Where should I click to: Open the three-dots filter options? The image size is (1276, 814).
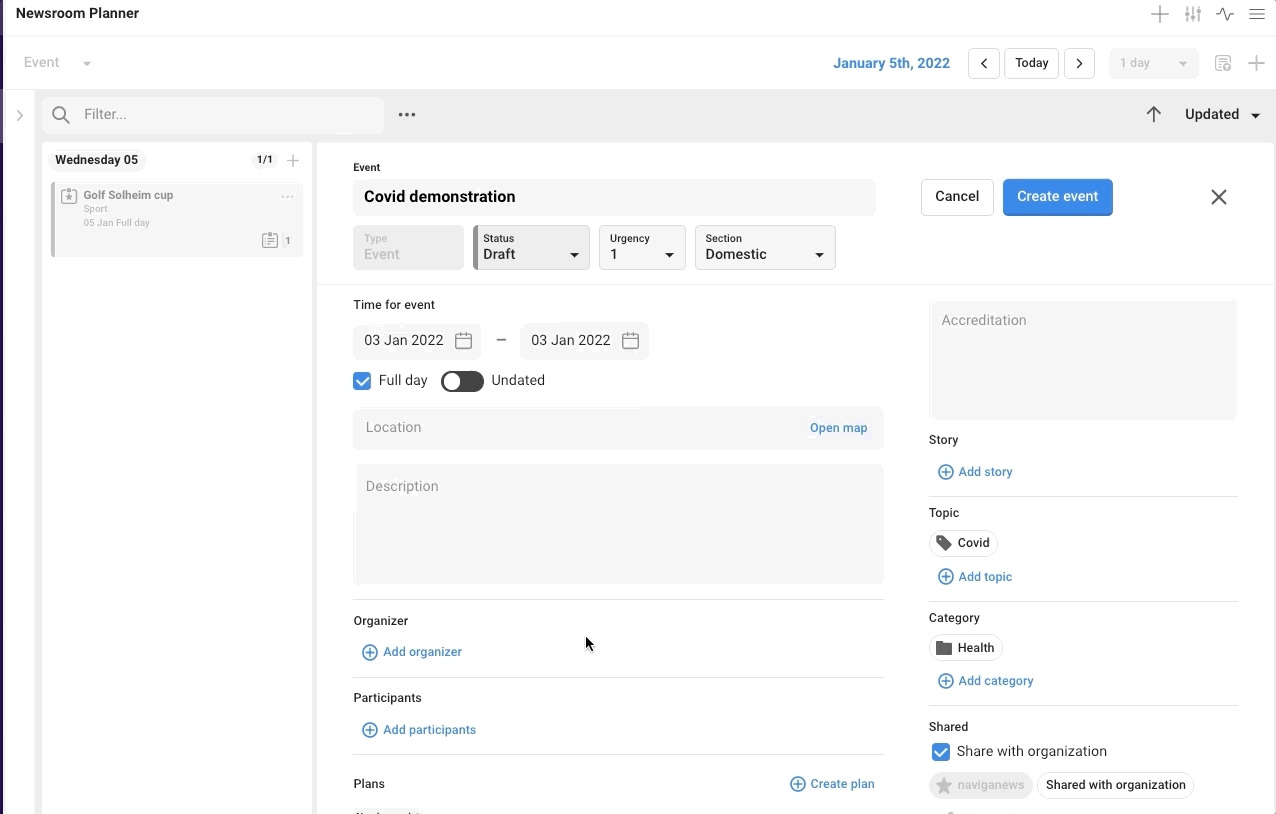407,115
